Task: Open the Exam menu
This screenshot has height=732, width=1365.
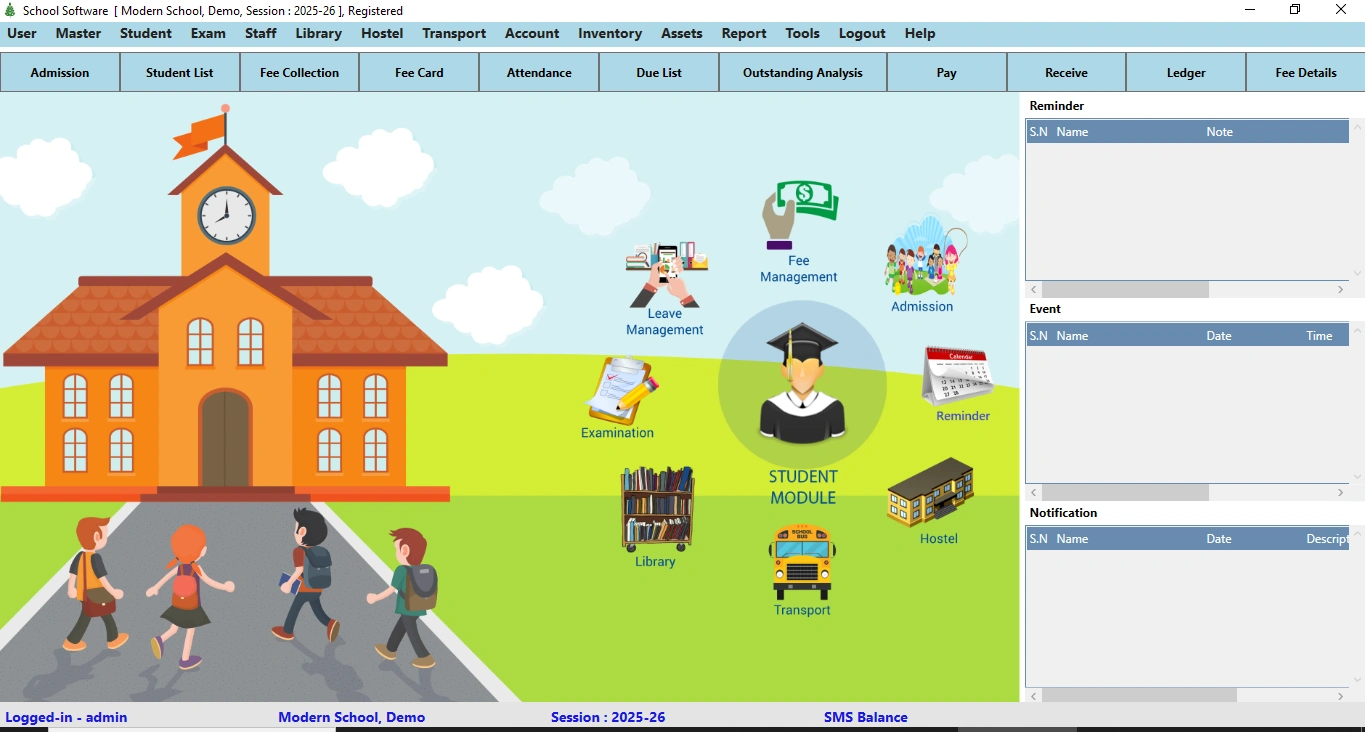Action: [208, 33]
